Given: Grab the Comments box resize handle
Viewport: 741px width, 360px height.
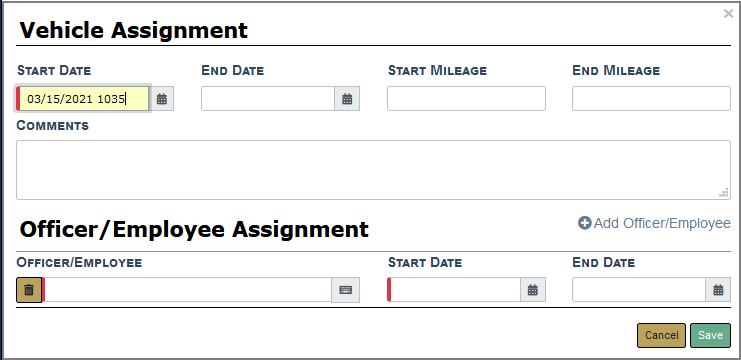Looking at the screenshot, I should tap(724, 193).
